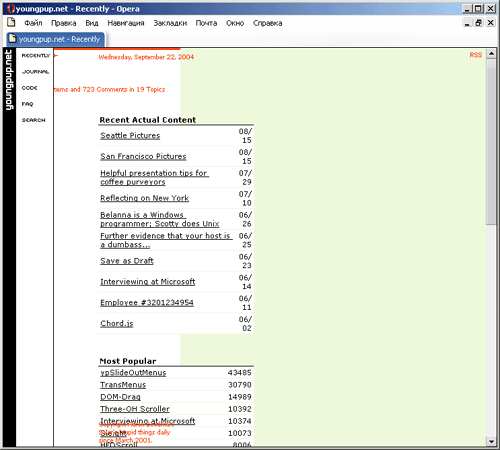The image size is (500, 450).
Task: Open the Навигация menu
Action: pos(126,23)
